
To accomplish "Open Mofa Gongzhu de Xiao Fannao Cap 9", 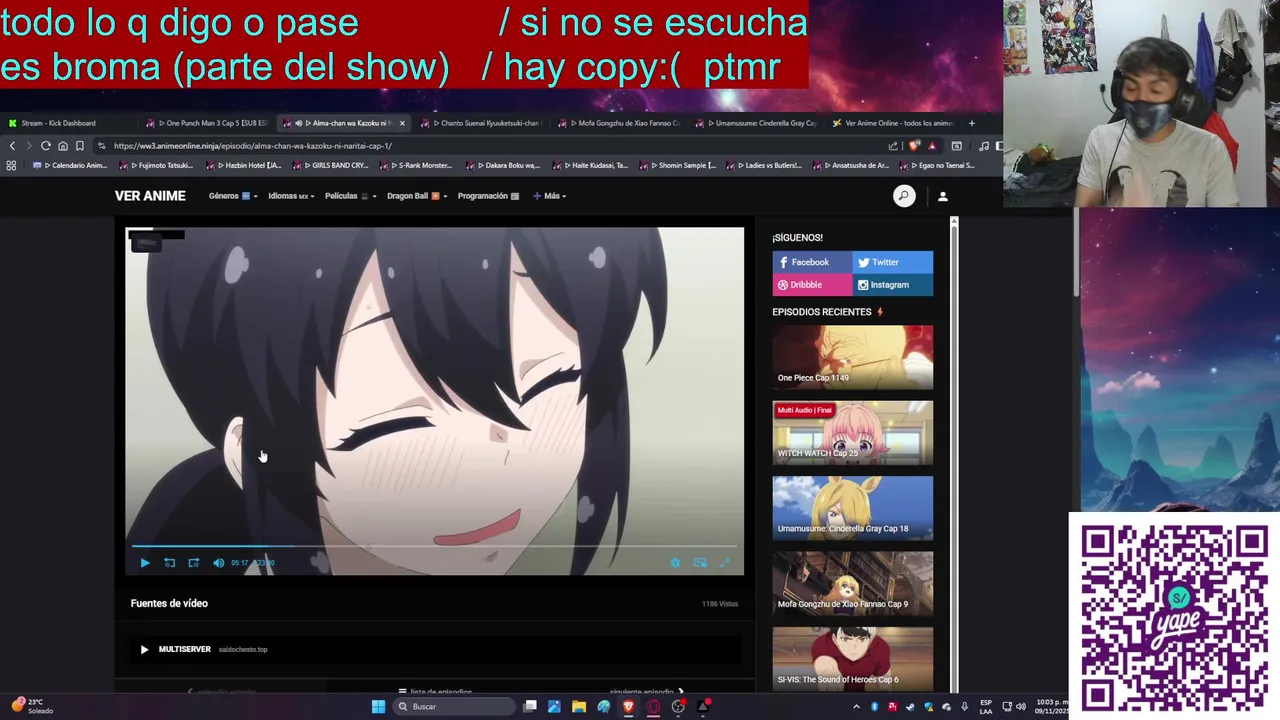I will (852, 584).
